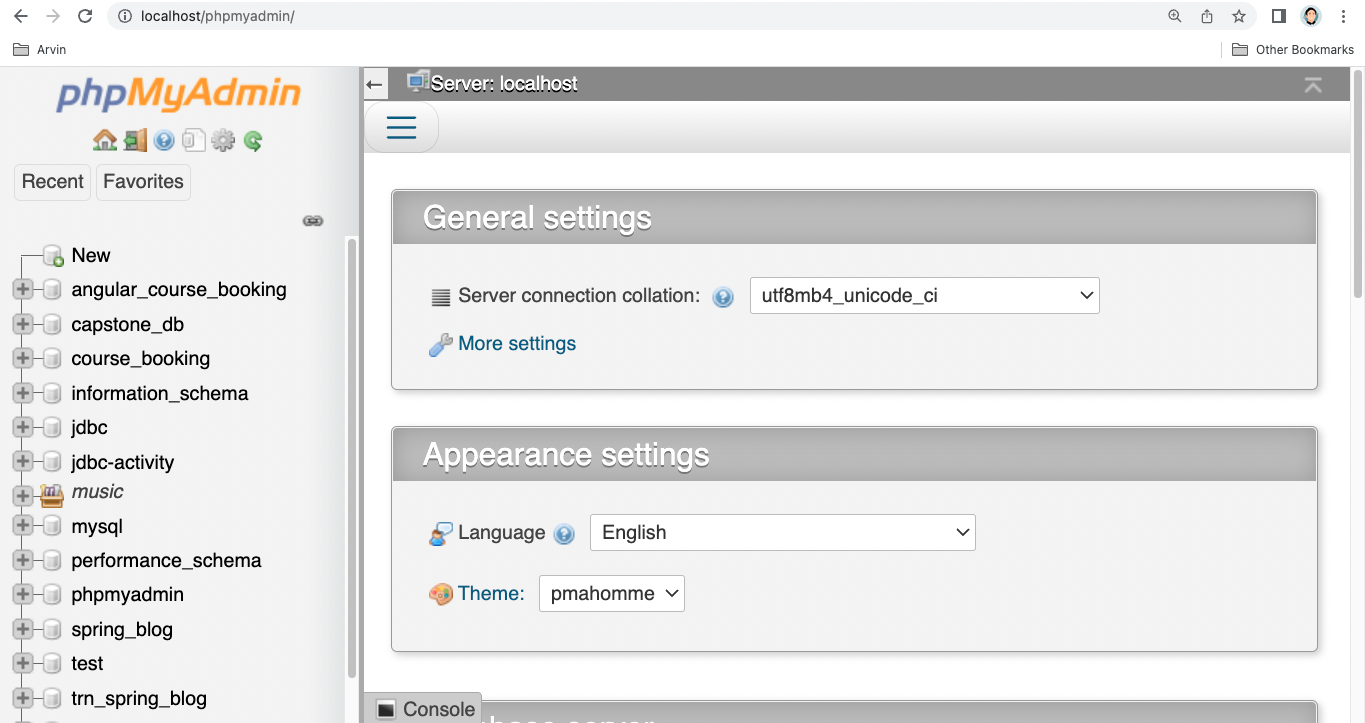Click the browser zoom magnifier icon
Image resolution: width=1365 pixels, height=723 pixels.
point(1175,16)
